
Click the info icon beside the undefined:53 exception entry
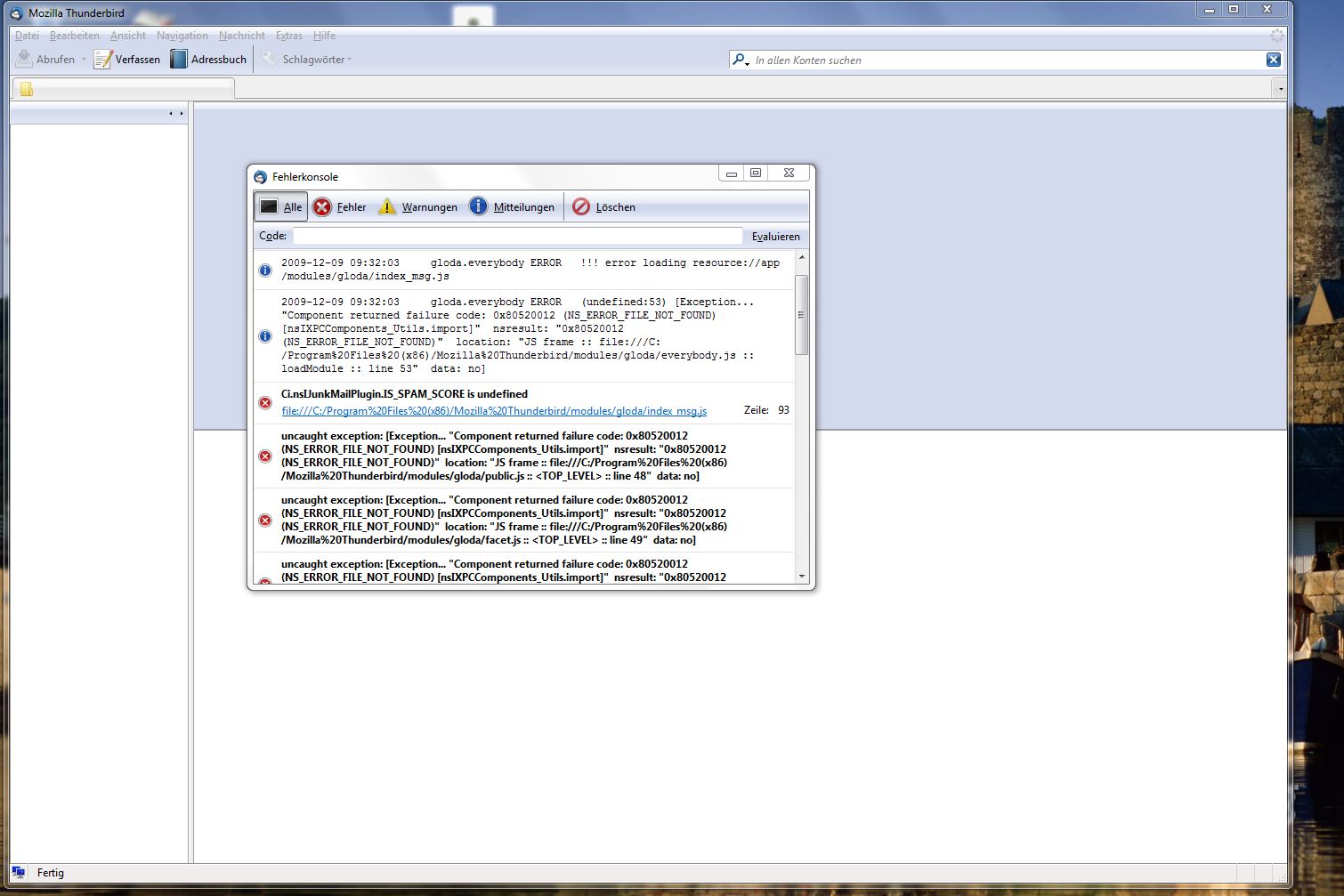coord(265,335)
